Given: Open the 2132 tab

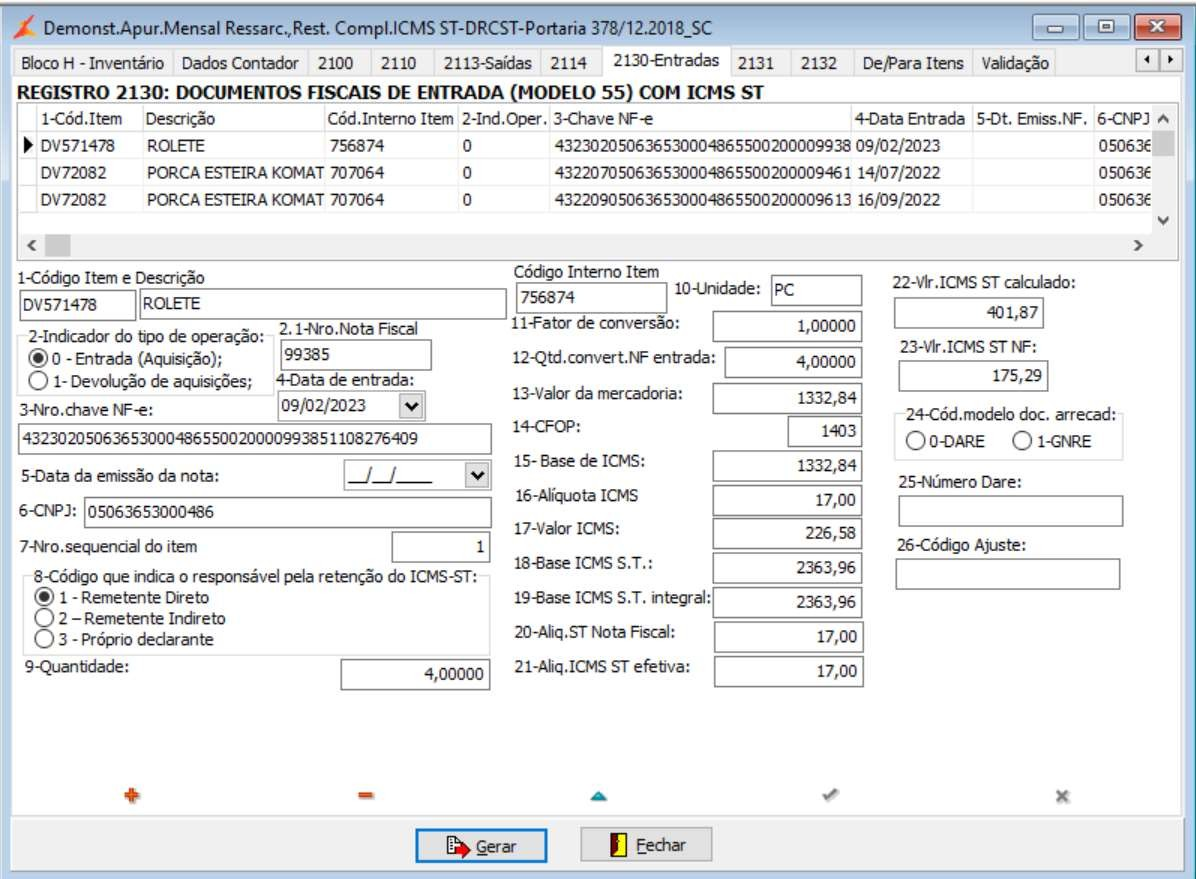Looking at the screenshot, I should [x=818, y=63].
